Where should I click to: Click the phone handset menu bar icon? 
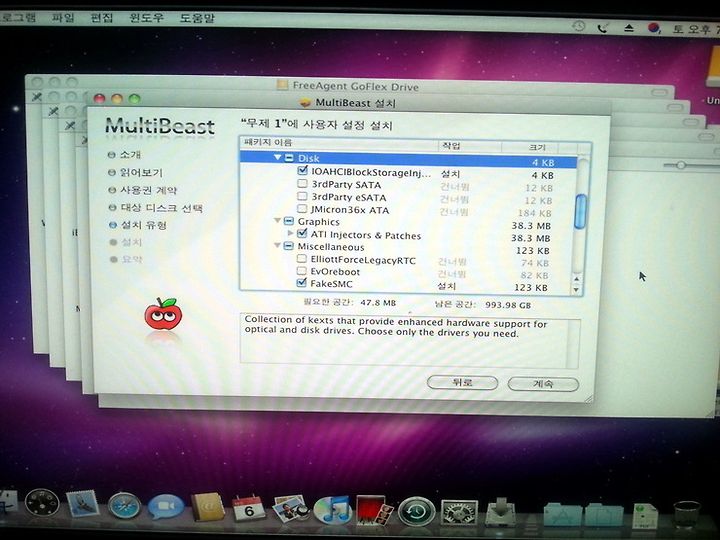(x=603, y=28)
